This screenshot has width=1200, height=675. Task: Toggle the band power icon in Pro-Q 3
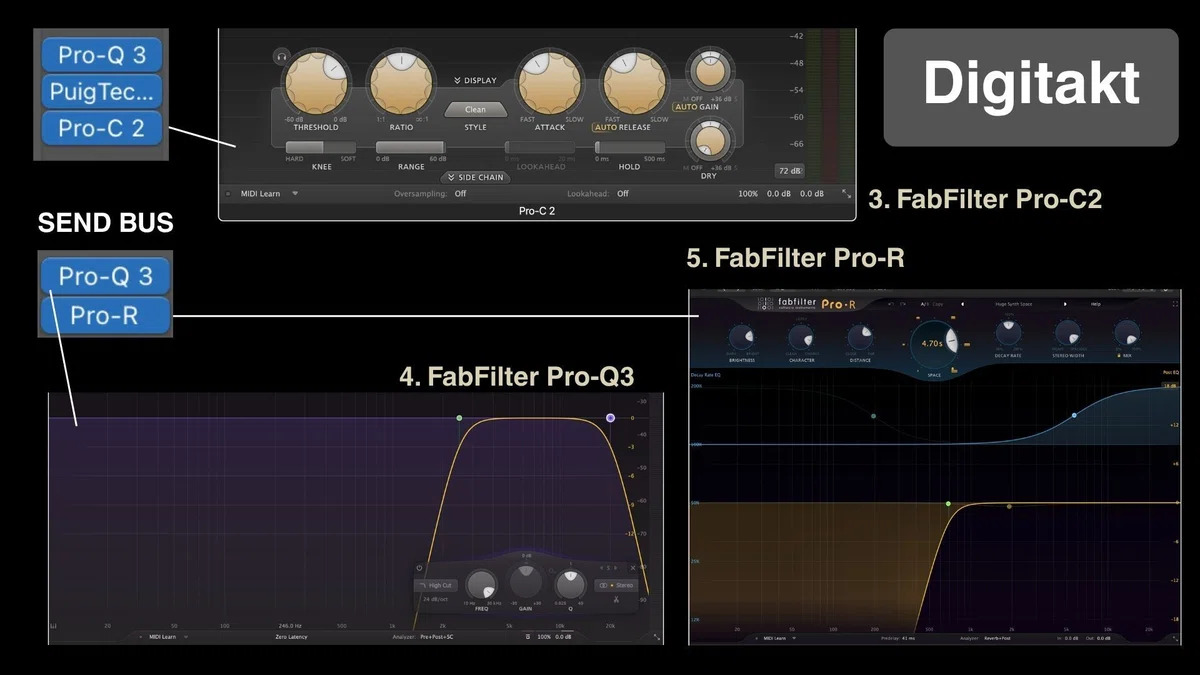click(x=420, y=569)
